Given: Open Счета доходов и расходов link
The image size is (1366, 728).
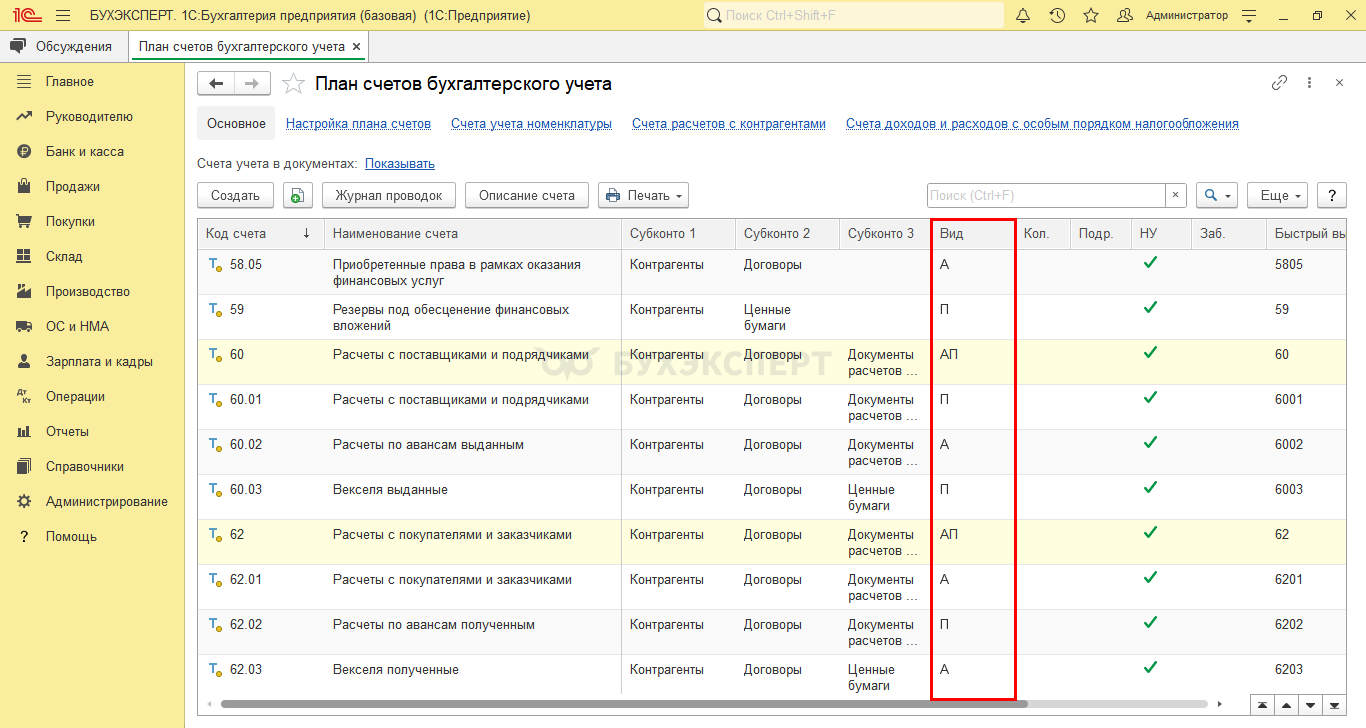Looking at the screenshot, I should pyautogui.click(x=1042, y=124).
